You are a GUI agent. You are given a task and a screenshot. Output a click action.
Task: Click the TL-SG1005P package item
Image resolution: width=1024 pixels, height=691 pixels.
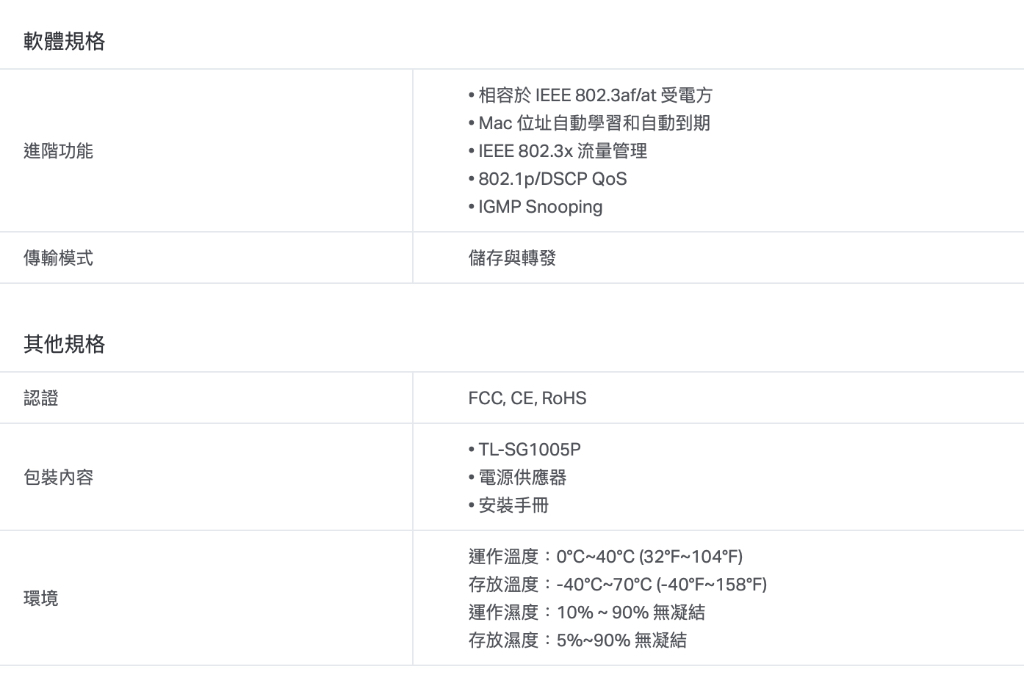click(x=529, y=449)
